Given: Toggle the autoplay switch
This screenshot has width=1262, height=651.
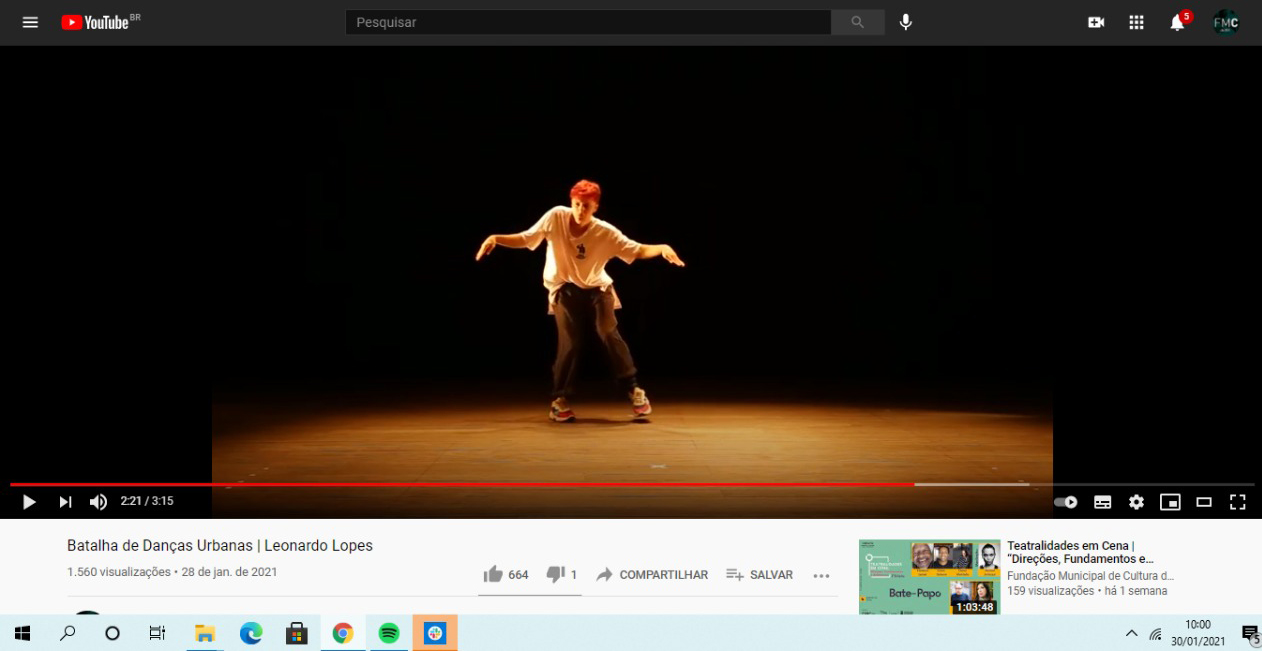Looking at the screenshot, I should (x=1066, y=502).
